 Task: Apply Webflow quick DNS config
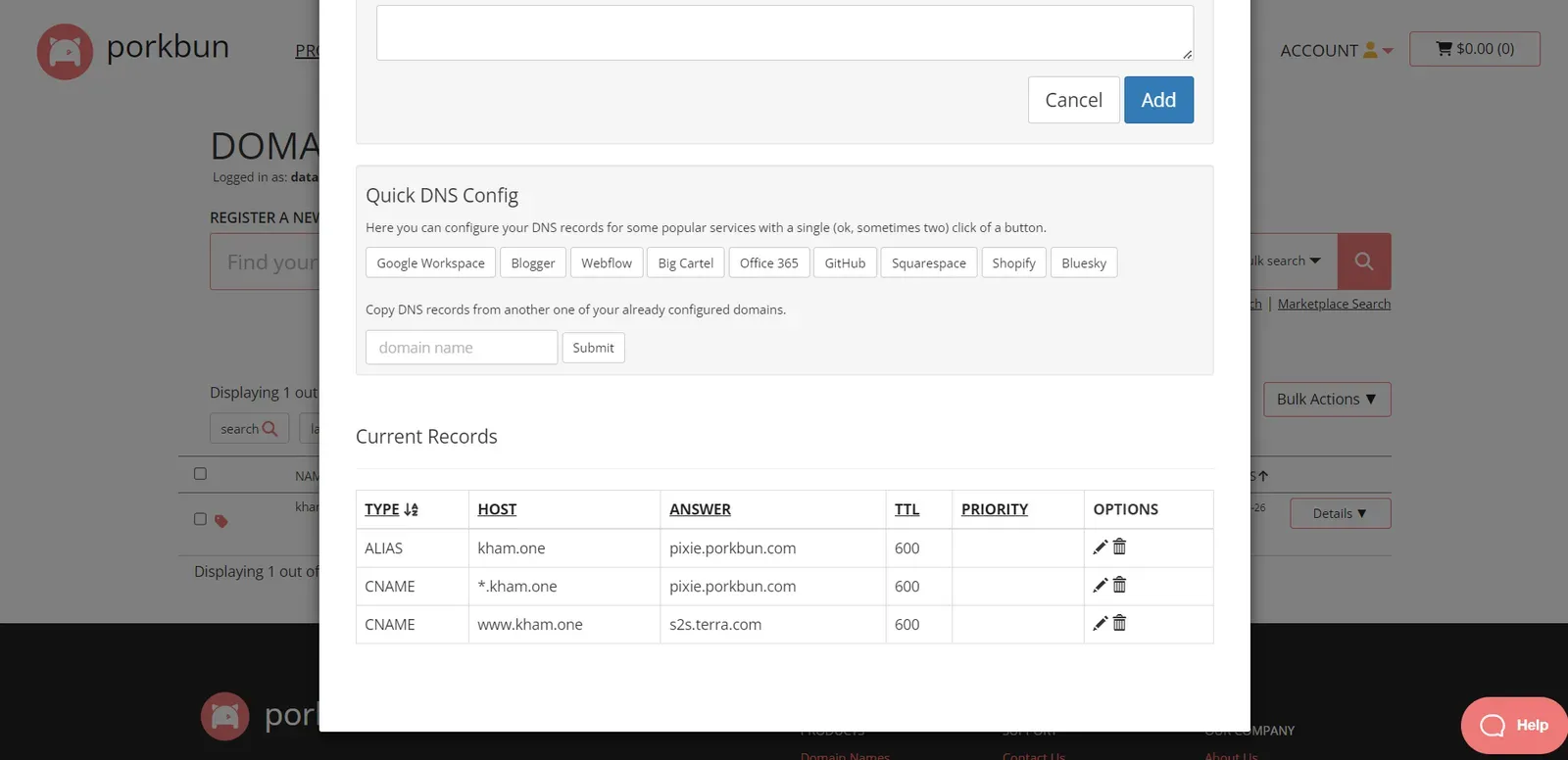click(x=607, y=262)
